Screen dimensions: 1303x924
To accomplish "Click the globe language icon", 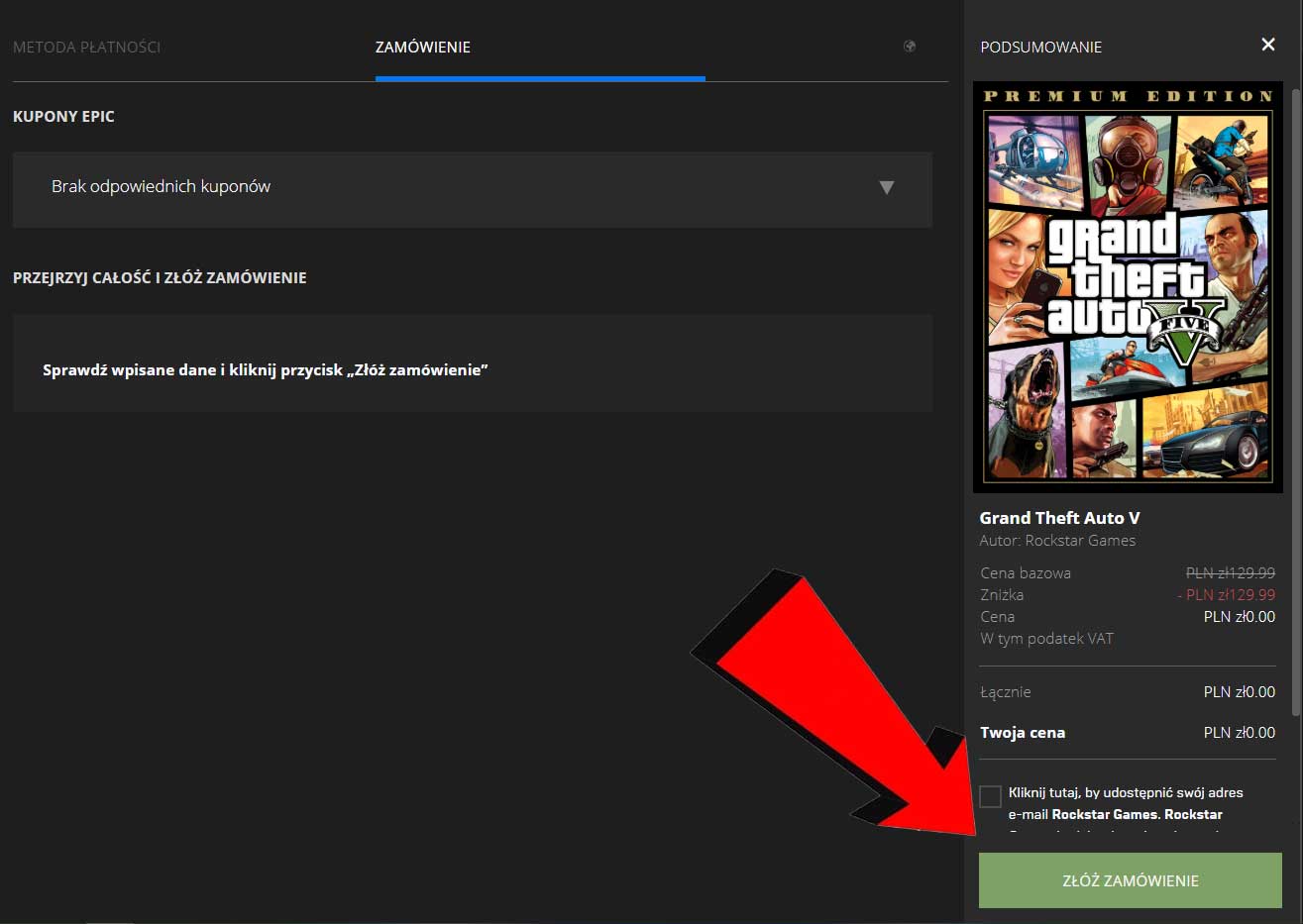I will [x=909, y=47].
